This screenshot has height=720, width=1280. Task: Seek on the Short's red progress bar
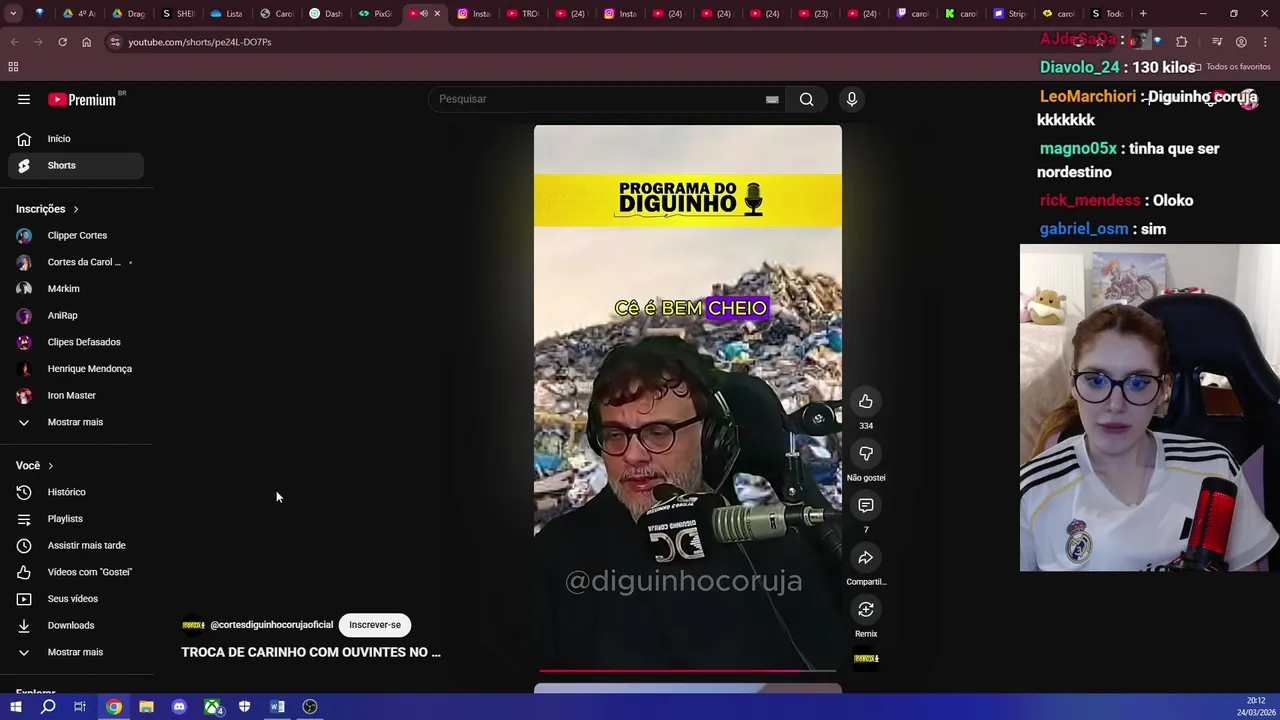point(688,671)
